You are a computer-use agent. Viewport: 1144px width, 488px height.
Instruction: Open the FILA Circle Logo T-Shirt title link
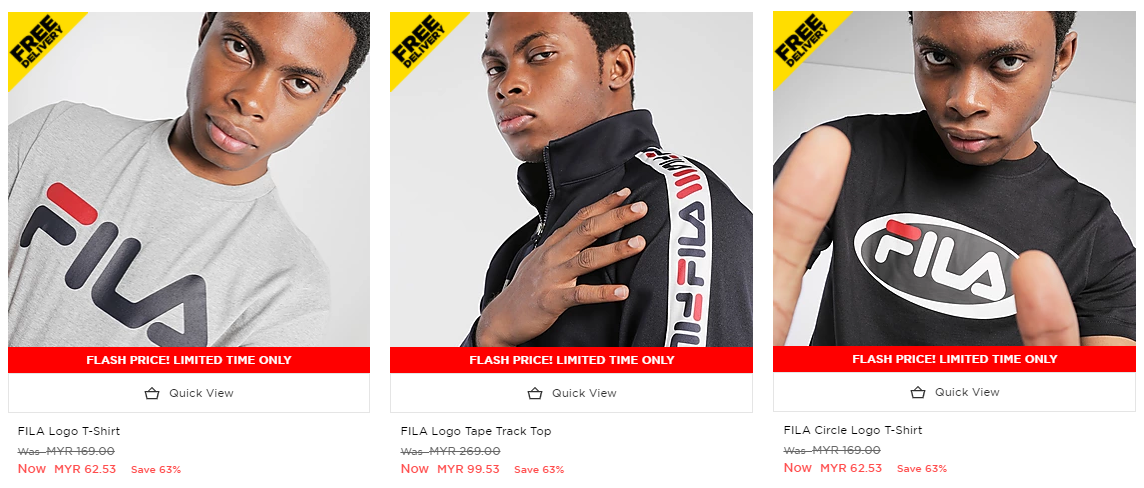pyautogui.click(x=853, y=430)
